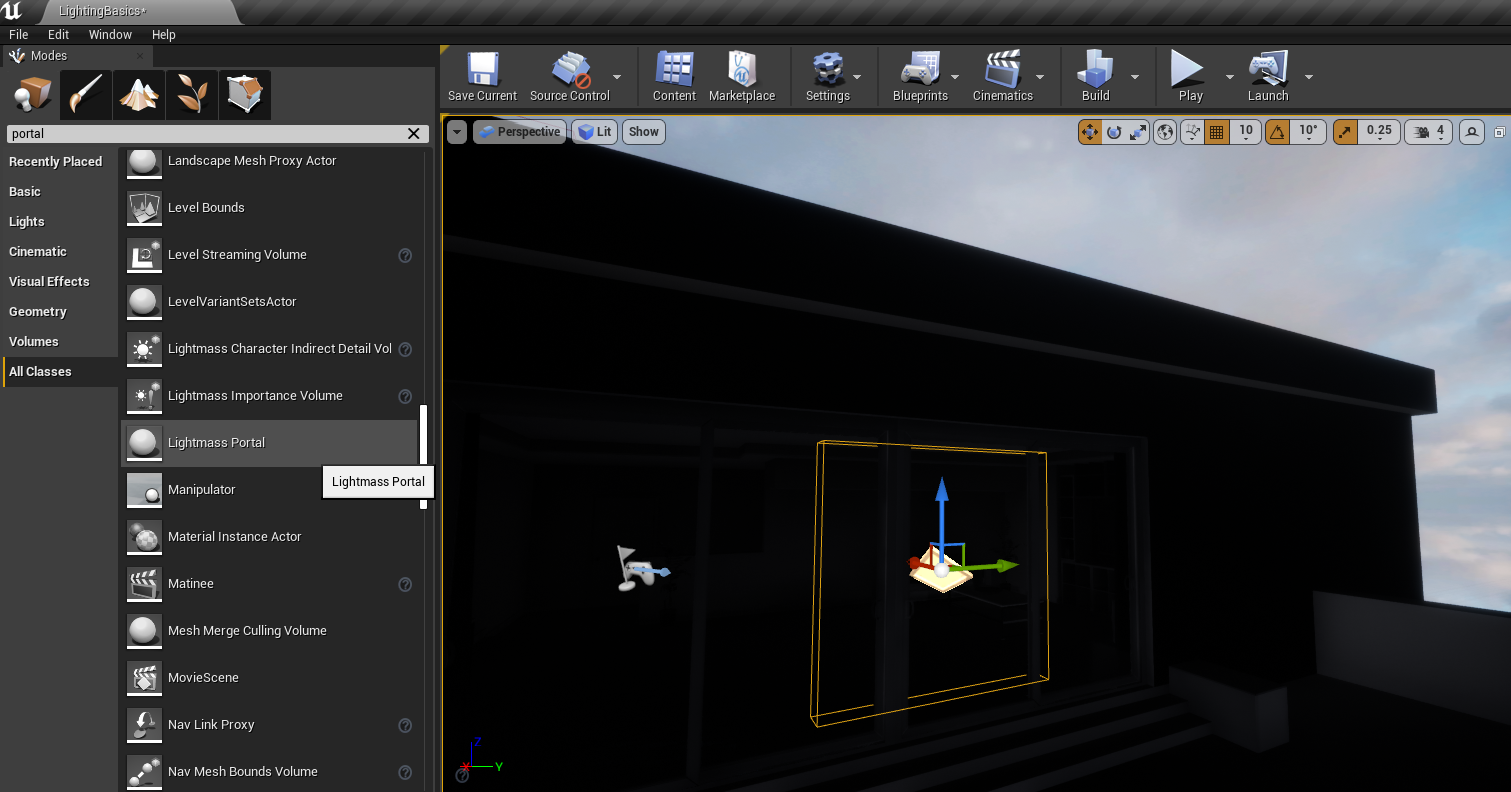Select Lightmass Importance Volume item

269,395
